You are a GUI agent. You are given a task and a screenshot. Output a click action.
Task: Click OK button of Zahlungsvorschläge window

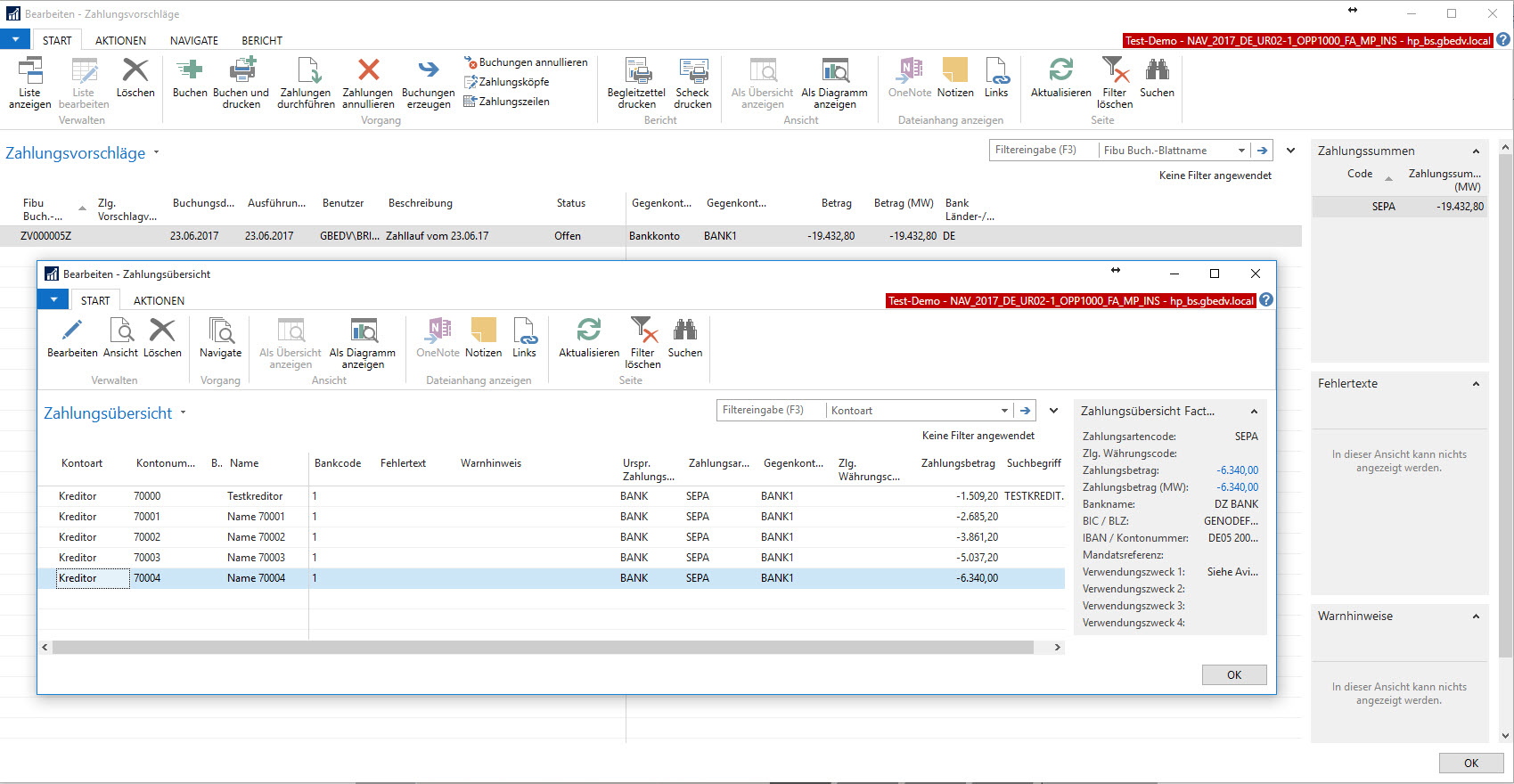pos(1471,764)
